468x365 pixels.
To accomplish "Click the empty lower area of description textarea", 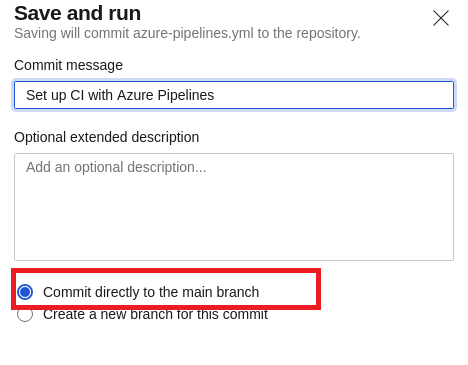I will click(234, 230).
